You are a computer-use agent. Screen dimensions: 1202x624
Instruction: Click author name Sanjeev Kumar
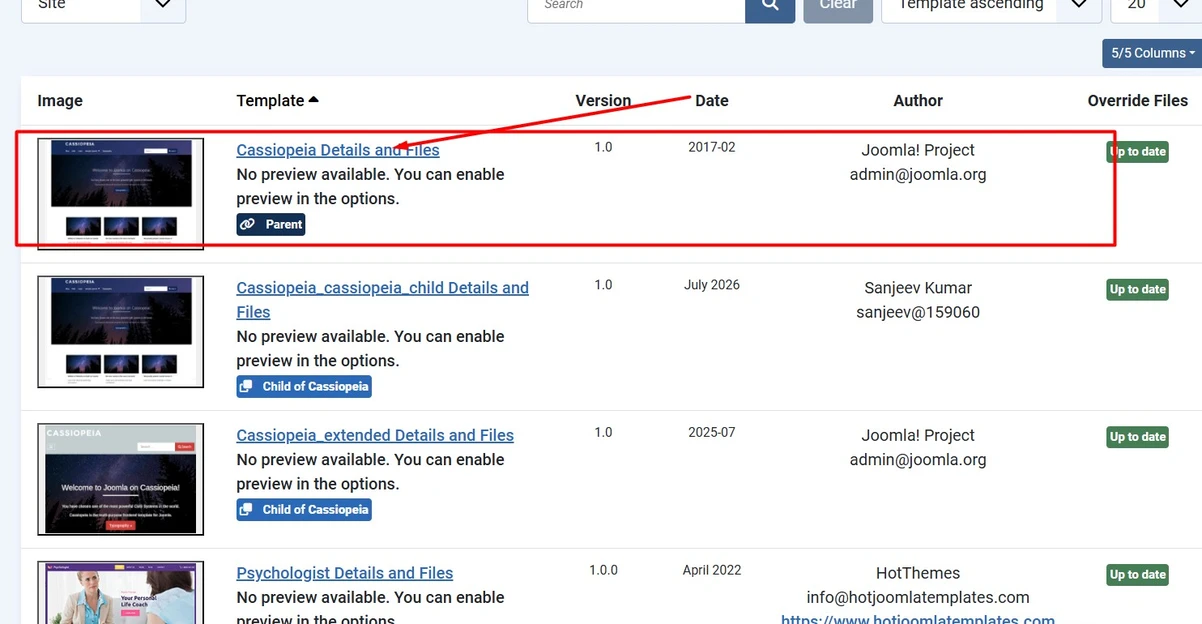point(918,288)
